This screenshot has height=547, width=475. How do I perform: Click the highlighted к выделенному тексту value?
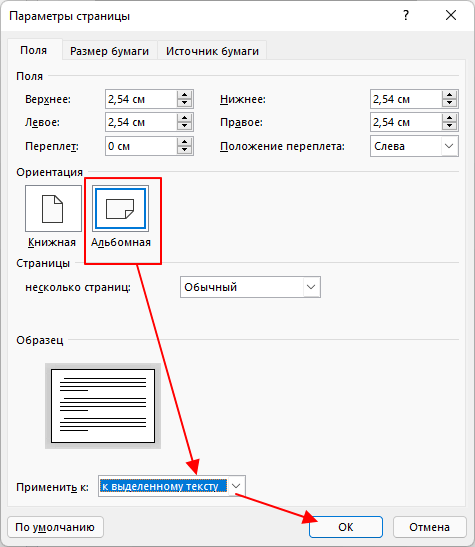(x=164, y=486)
